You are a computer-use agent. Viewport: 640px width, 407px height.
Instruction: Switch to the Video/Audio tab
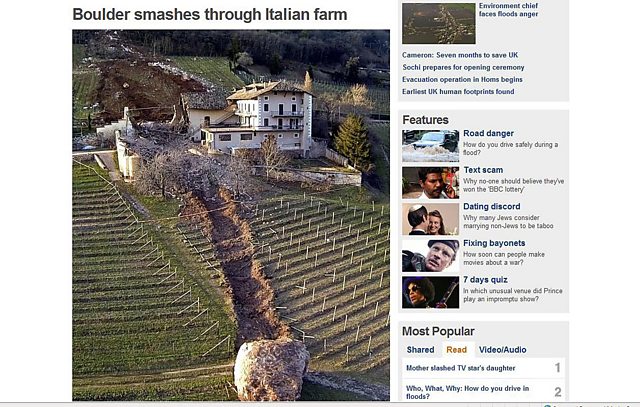tap(502, 350)
